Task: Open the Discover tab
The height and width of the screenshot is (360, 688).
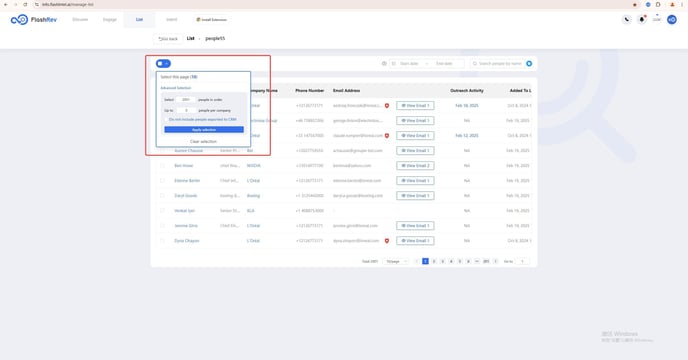Action: point(80,20)
